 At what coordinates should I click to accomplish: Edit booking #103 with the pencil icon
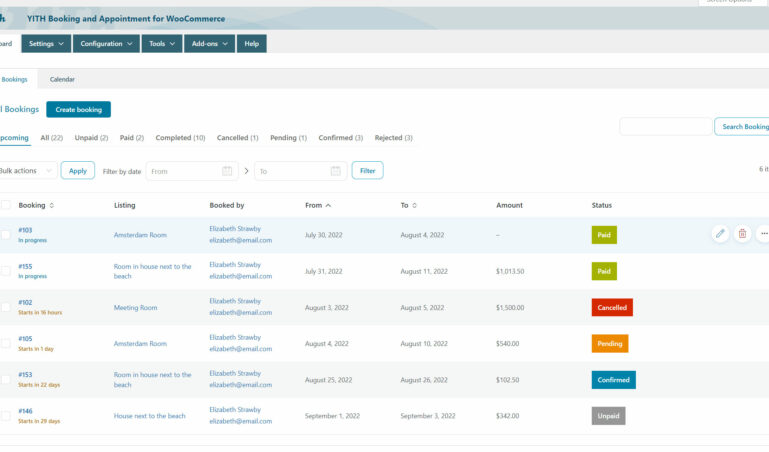[x=720, y=234]
